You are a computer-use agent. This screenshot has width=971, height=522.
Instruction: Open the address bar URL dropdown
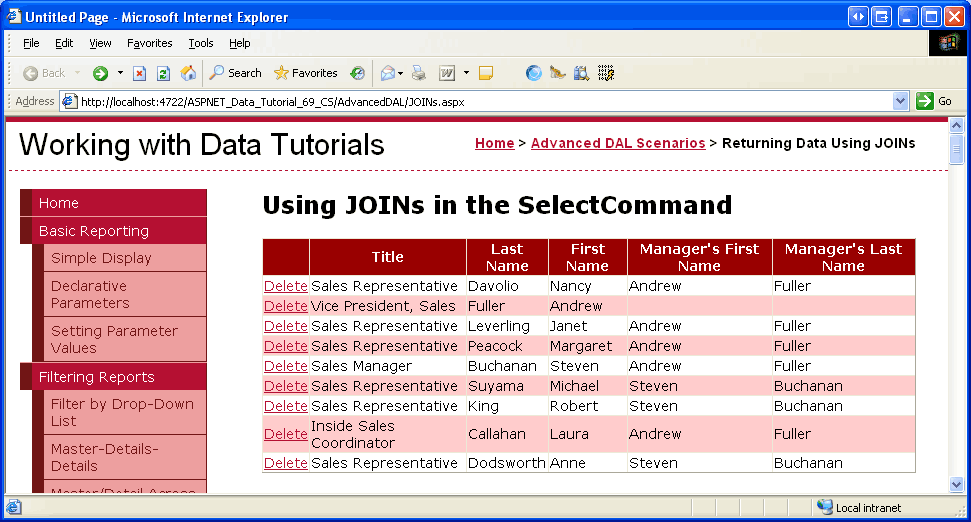pyautogui.click(x=900, y=101)
